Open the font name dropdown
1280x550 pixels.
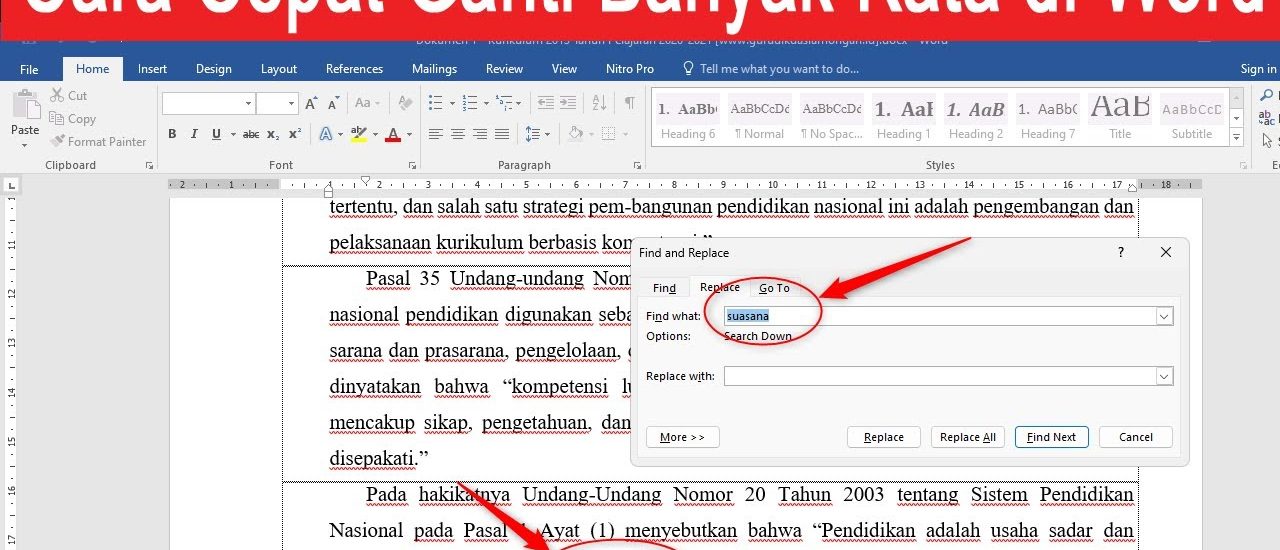248,103
